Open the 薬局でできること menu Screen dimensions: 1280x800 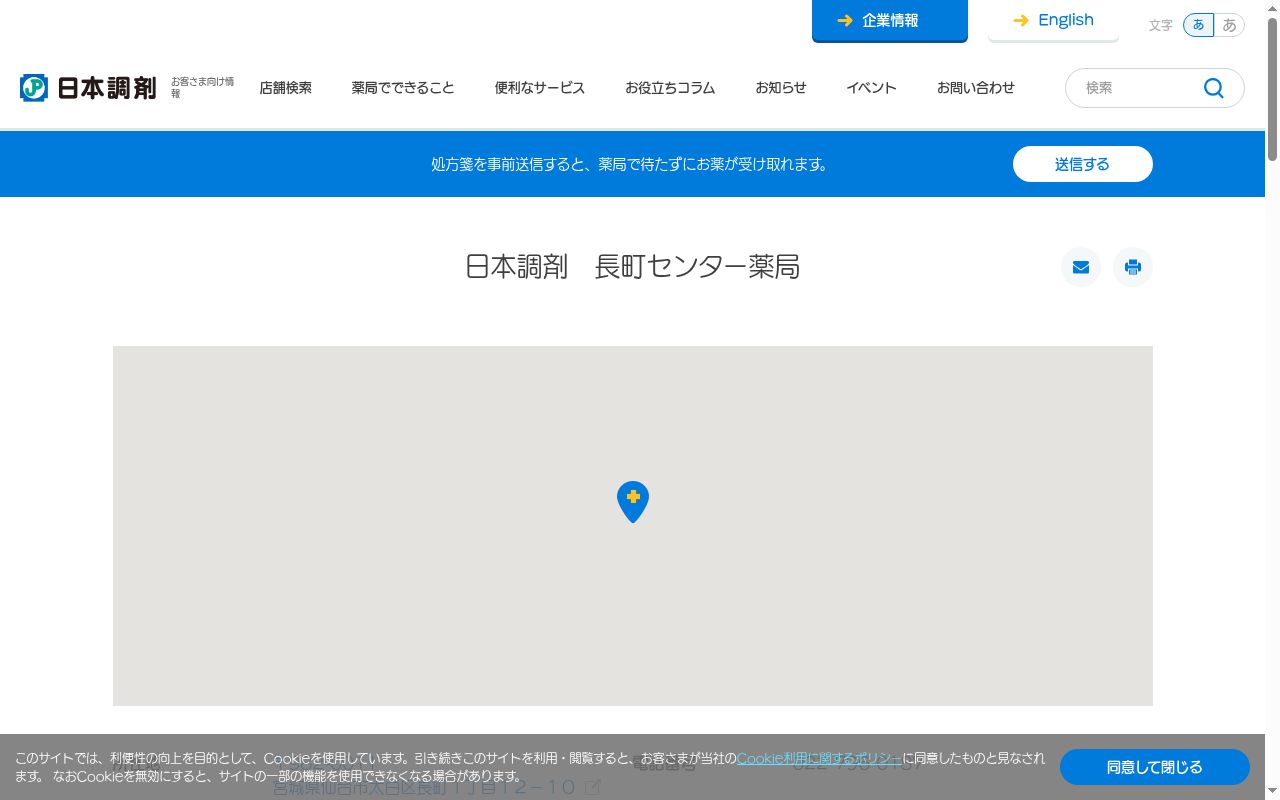coord(403,88)
